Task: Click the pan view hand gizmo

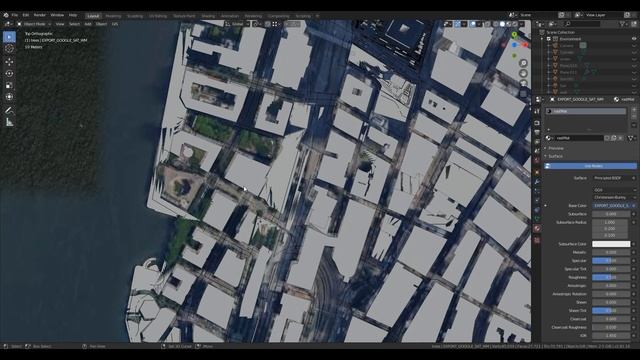Action: [x=523, y=73]
